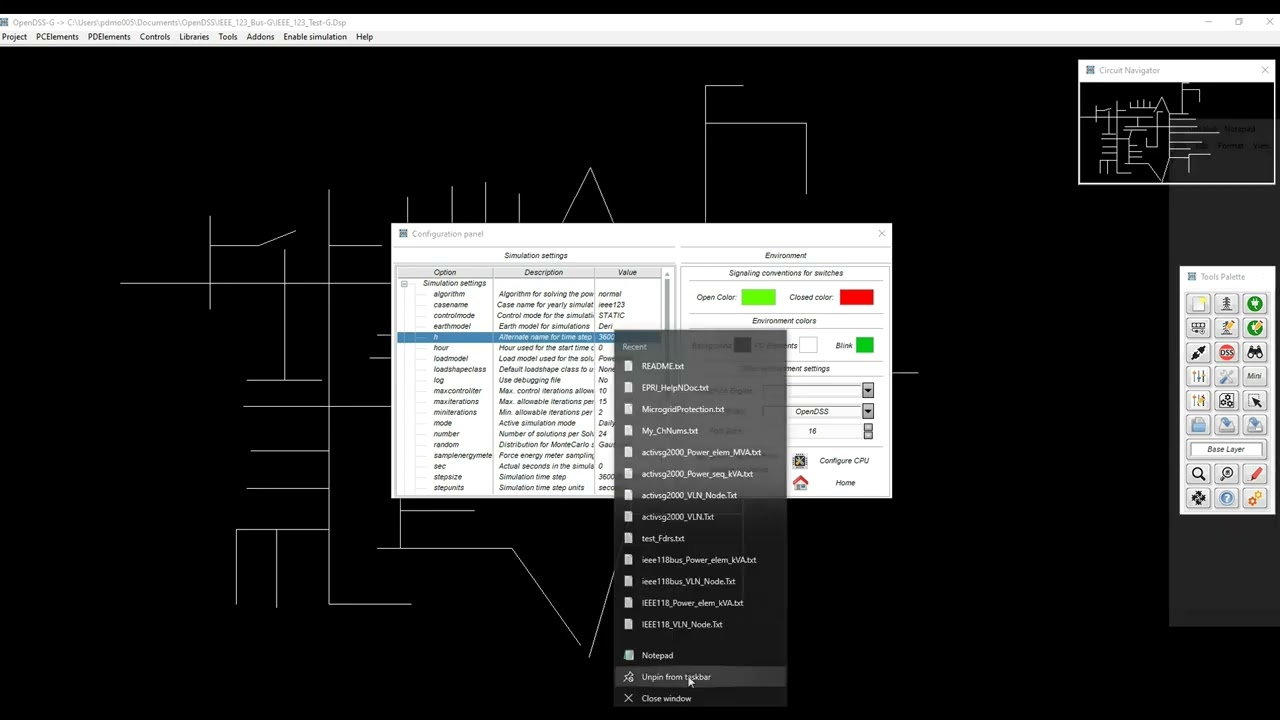This screenshot has height=720, width=1280.
Task: Pick the green Open Color swatch
Action: pyautogui.click(x=758, y=297)
